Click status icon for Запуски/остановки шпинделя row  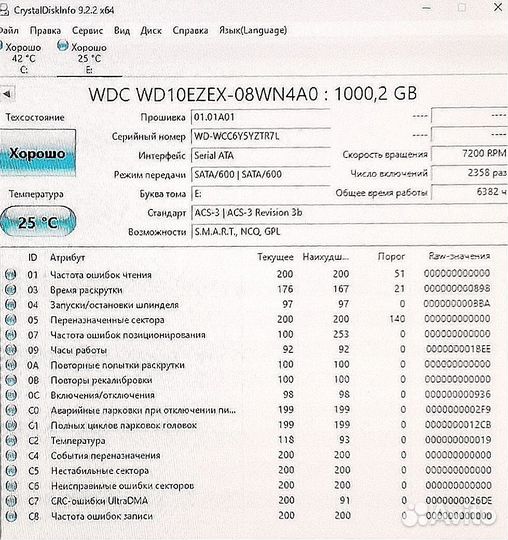11,305
